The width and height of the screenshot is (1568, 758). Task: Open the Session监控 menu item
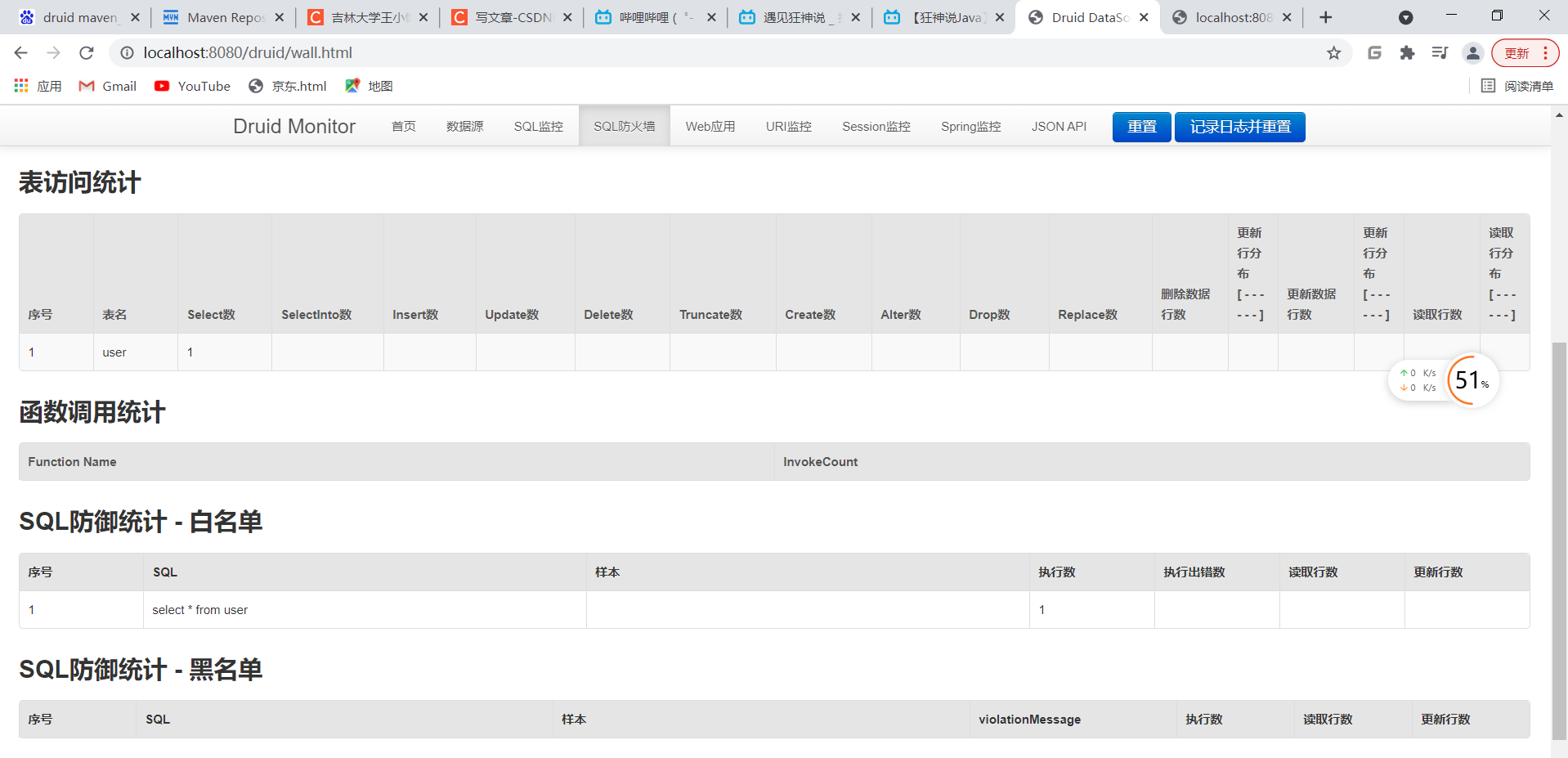[x=876, y=127]
